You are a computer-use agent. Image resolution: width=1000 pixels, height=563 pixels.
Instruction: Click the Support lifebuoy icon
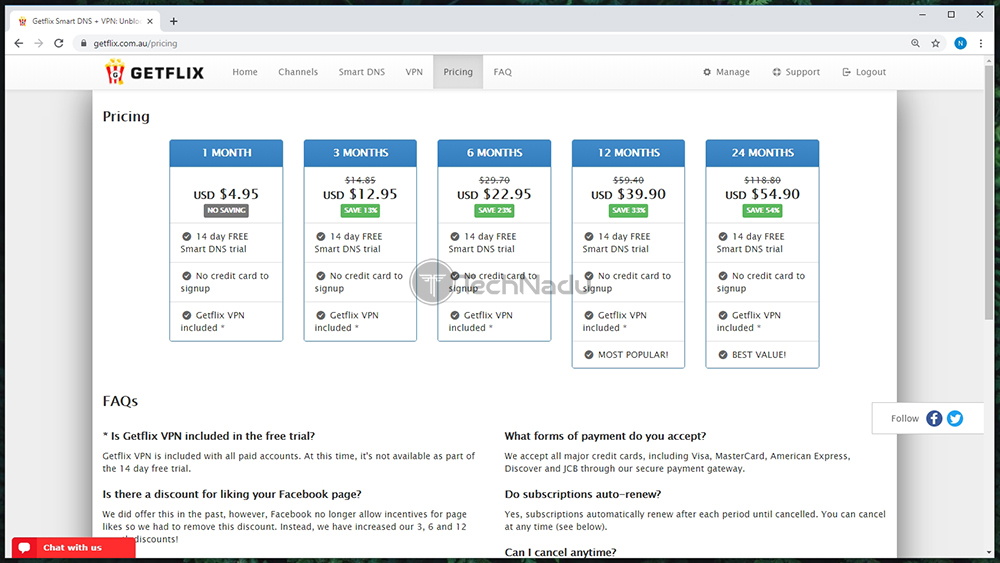(x=776, y=72)
